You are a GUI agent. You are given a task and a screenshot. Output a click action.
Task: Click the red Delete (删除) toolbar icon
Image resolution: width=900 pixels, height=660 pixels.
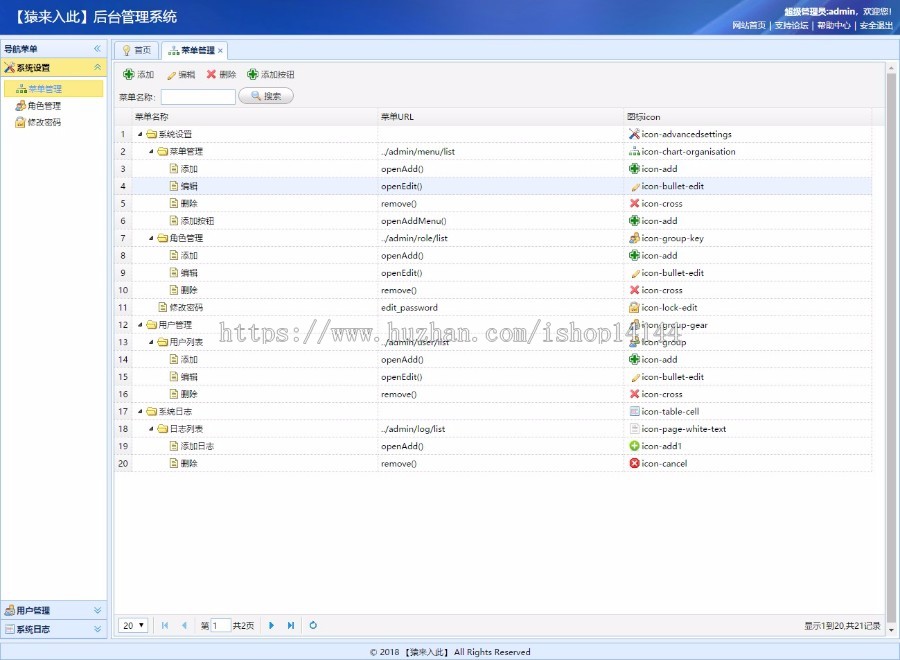[x=213, y=74]
